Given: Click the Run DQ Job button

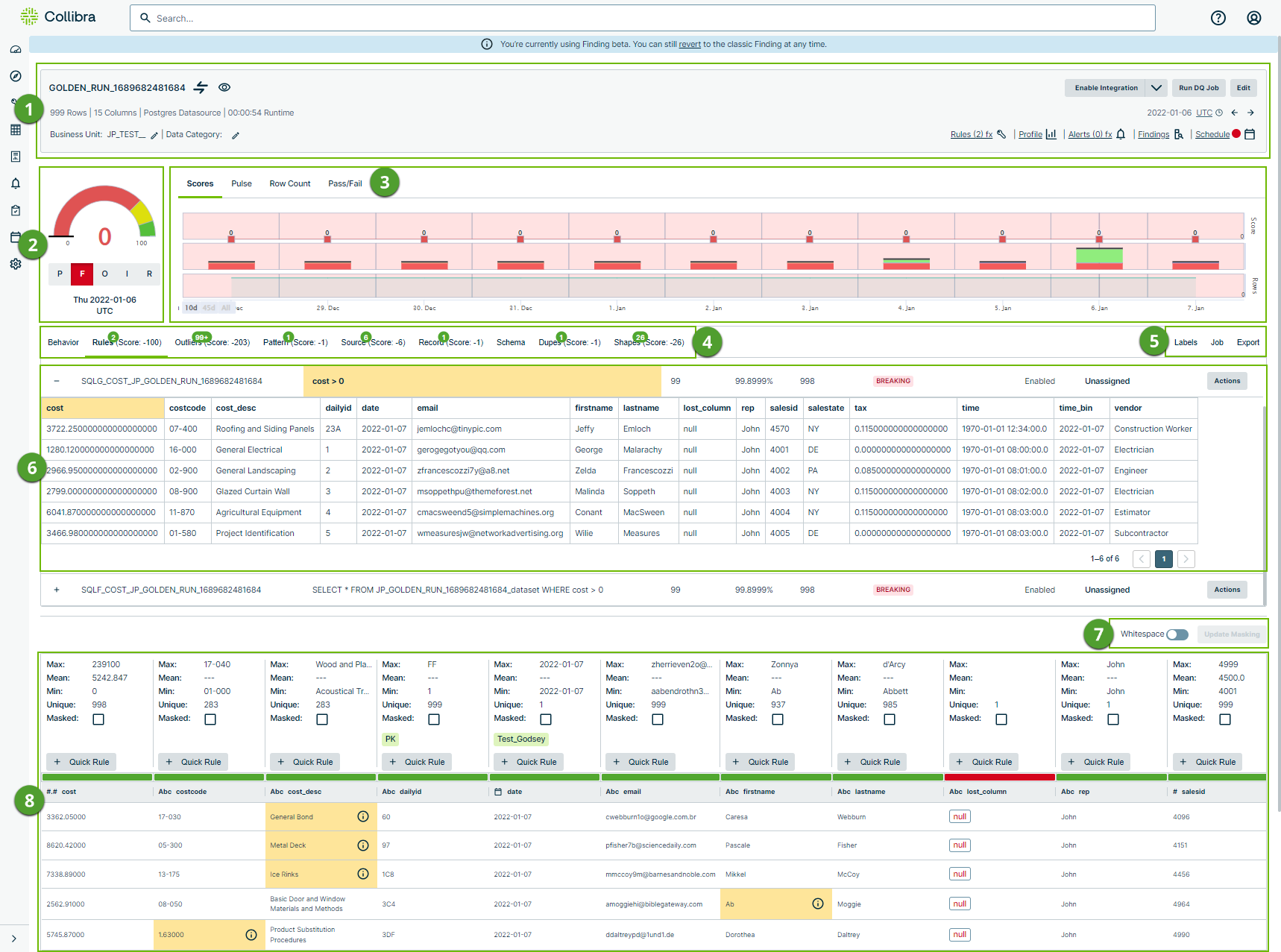Looking at the screenshot, I should (1198, 88).
